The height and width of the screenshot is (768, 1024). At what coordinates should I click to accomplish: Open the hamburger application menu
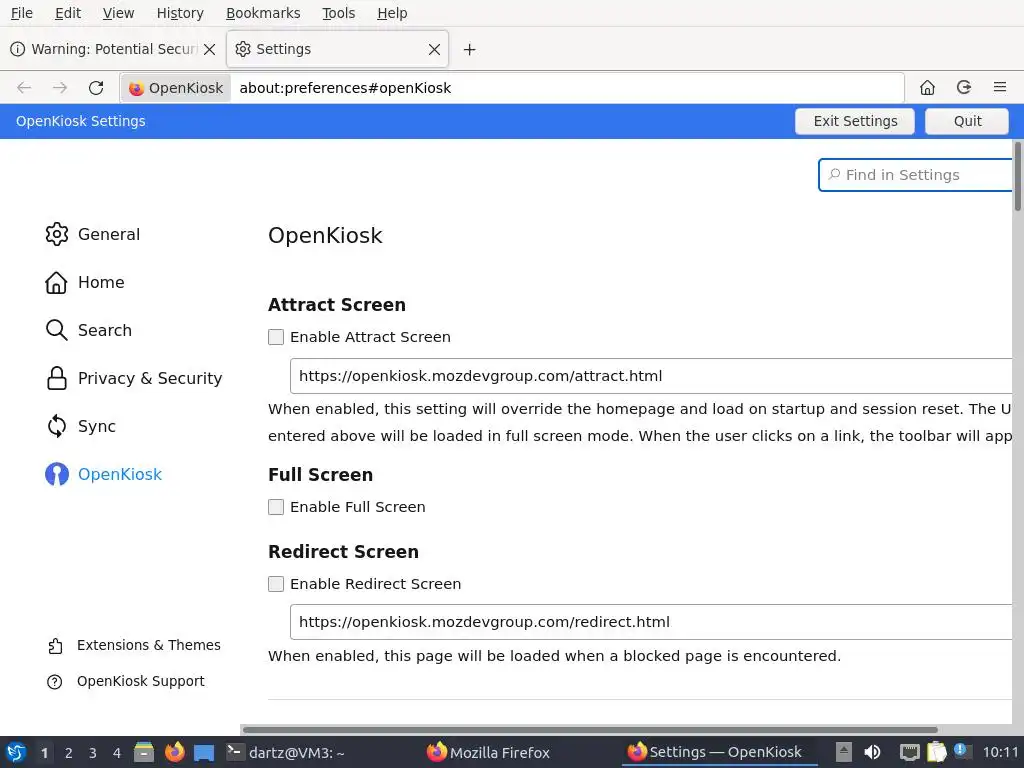1000,88
